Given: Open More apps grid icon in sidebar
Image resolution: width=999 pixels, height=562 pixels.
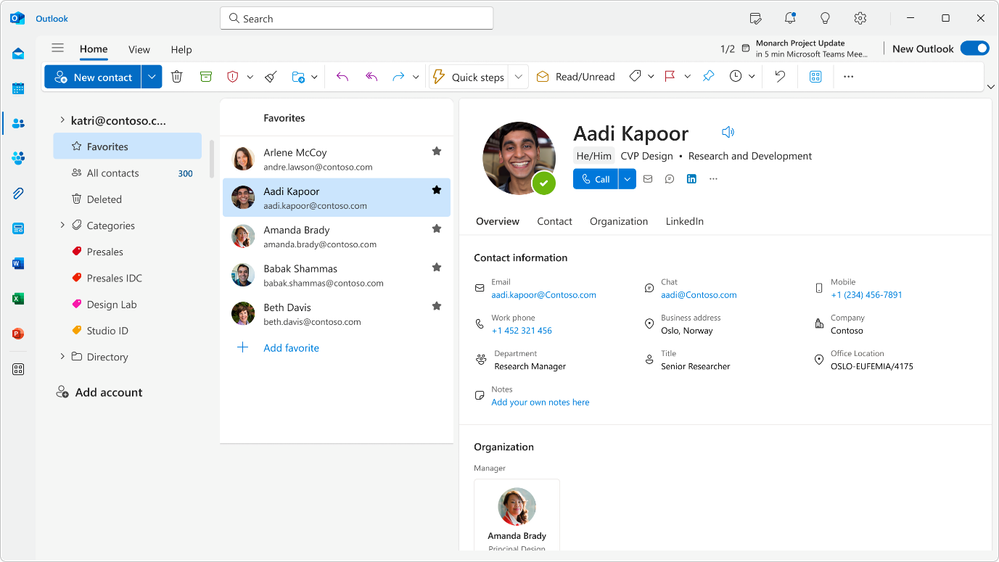Looking at the screenshot, I should 18,369.
